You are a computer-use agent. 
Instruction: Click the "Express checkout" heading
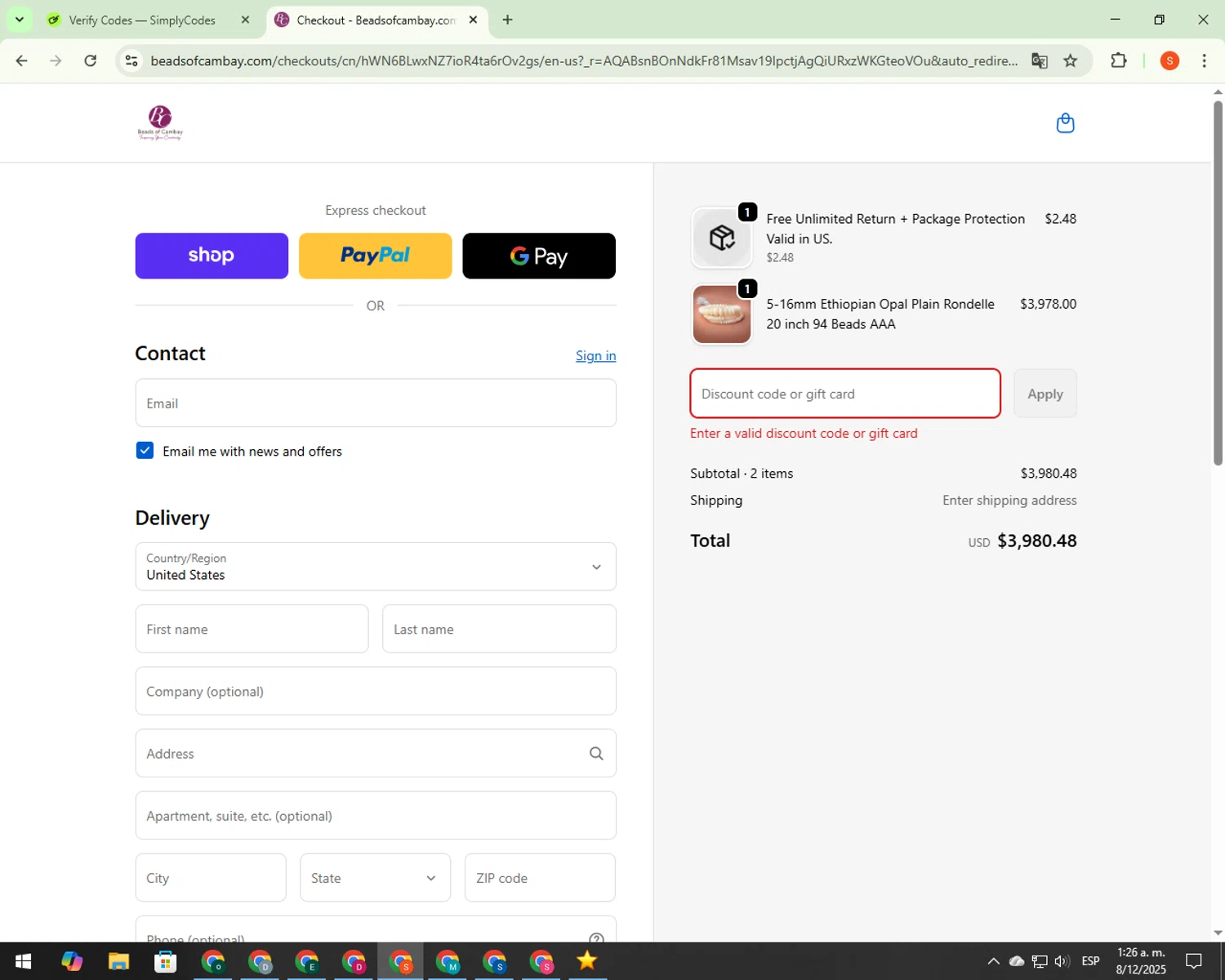[376, 211]
